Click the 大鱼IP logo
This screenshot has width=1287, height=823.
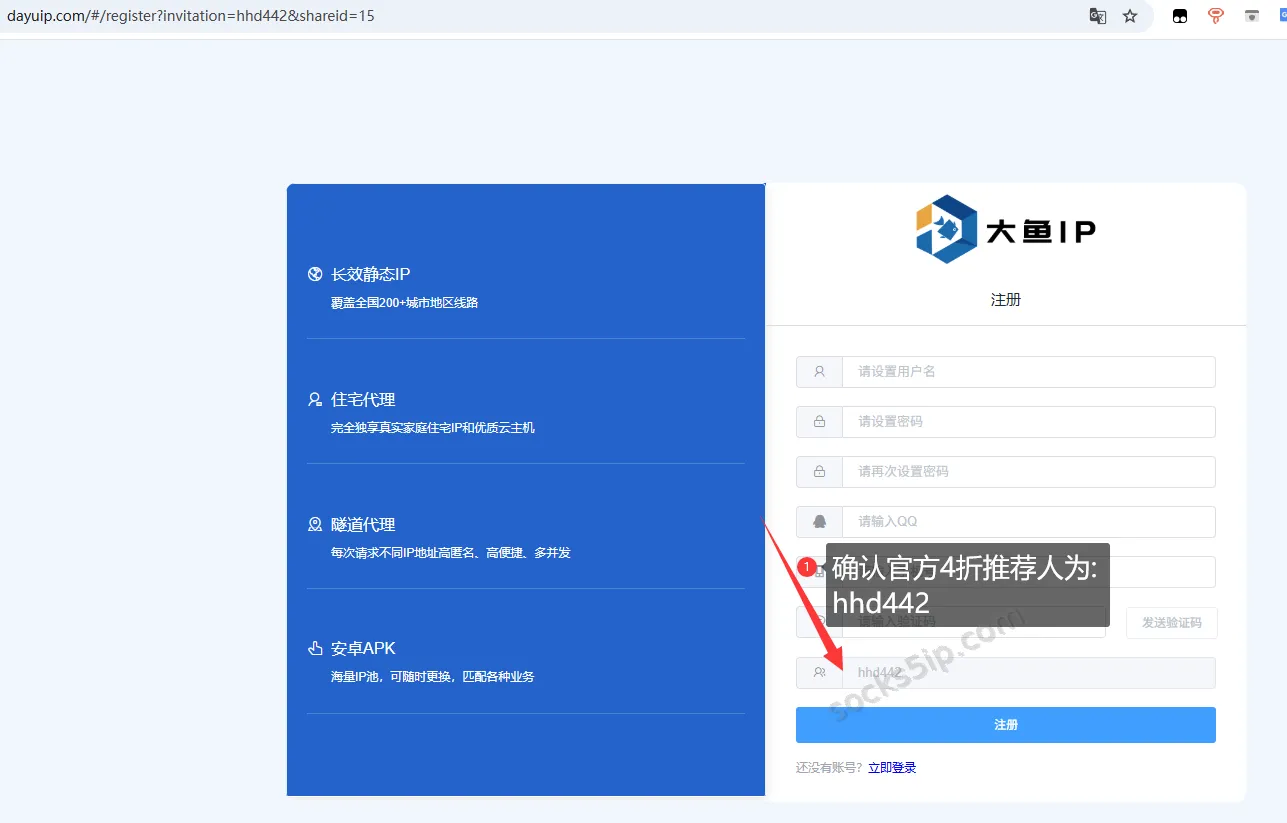pyautogui.click(x=1005, y=230)
